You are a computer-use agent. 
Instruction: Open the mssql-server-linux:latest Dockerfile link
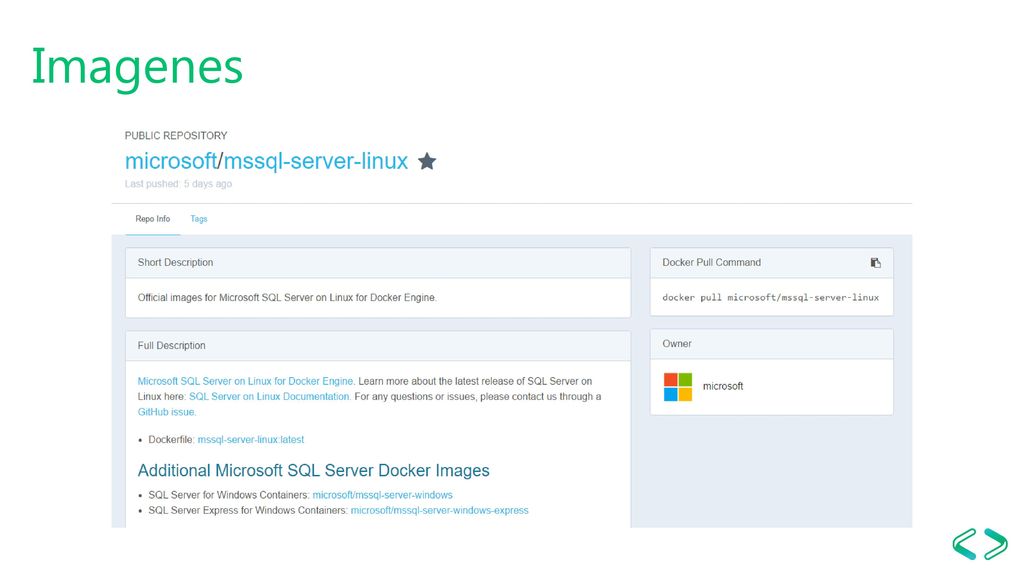[x=251, y=440]
